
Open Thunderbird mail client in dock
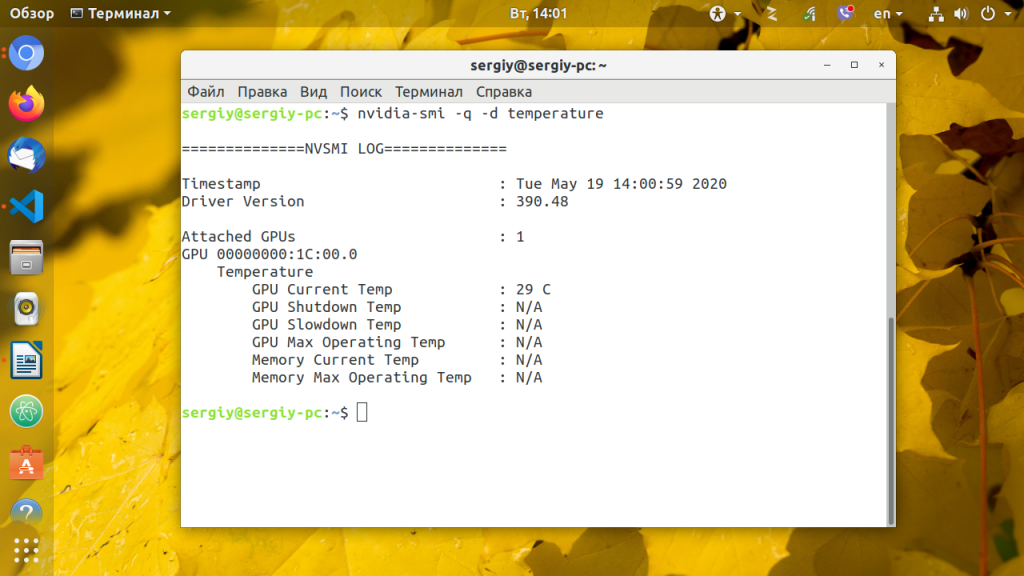[x=26, y=155]
